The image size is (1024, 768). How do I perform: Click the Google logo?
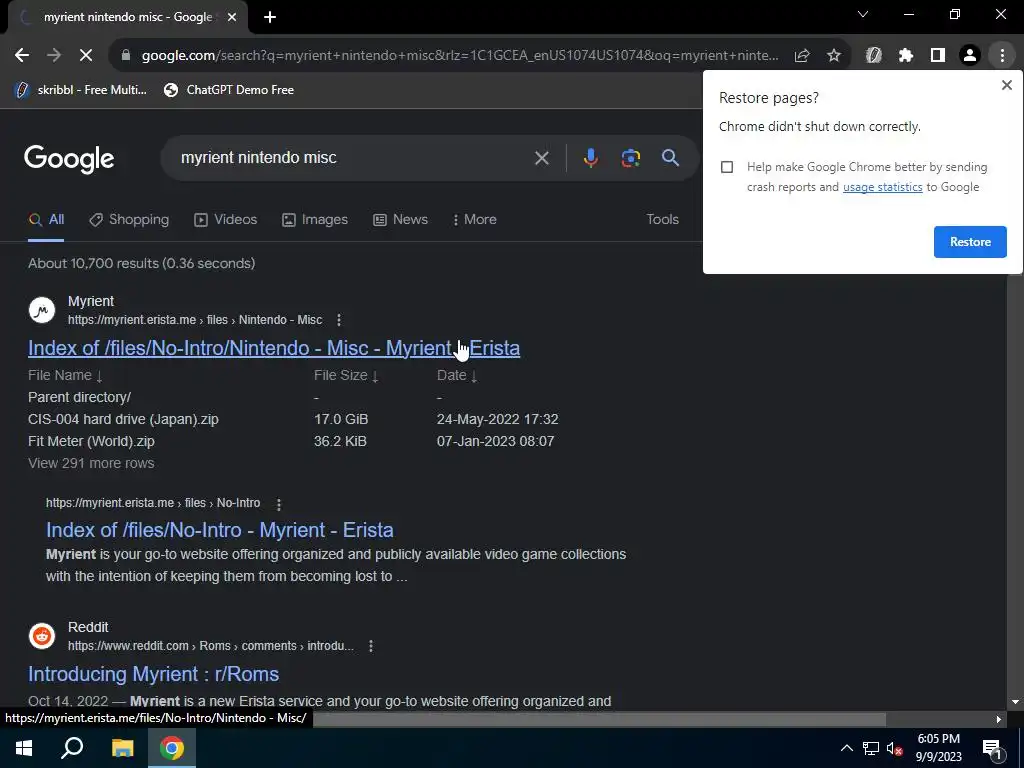(x=69, y=159)
